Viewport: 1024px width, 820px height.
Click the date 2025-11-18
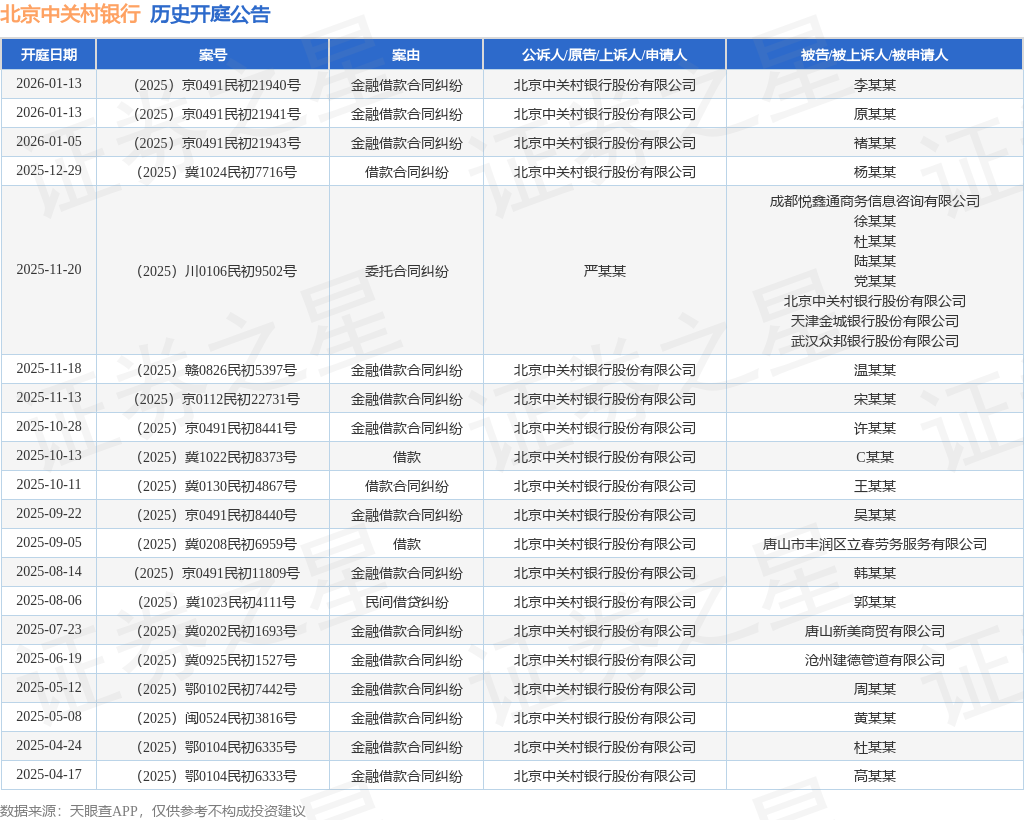point(49,369)
